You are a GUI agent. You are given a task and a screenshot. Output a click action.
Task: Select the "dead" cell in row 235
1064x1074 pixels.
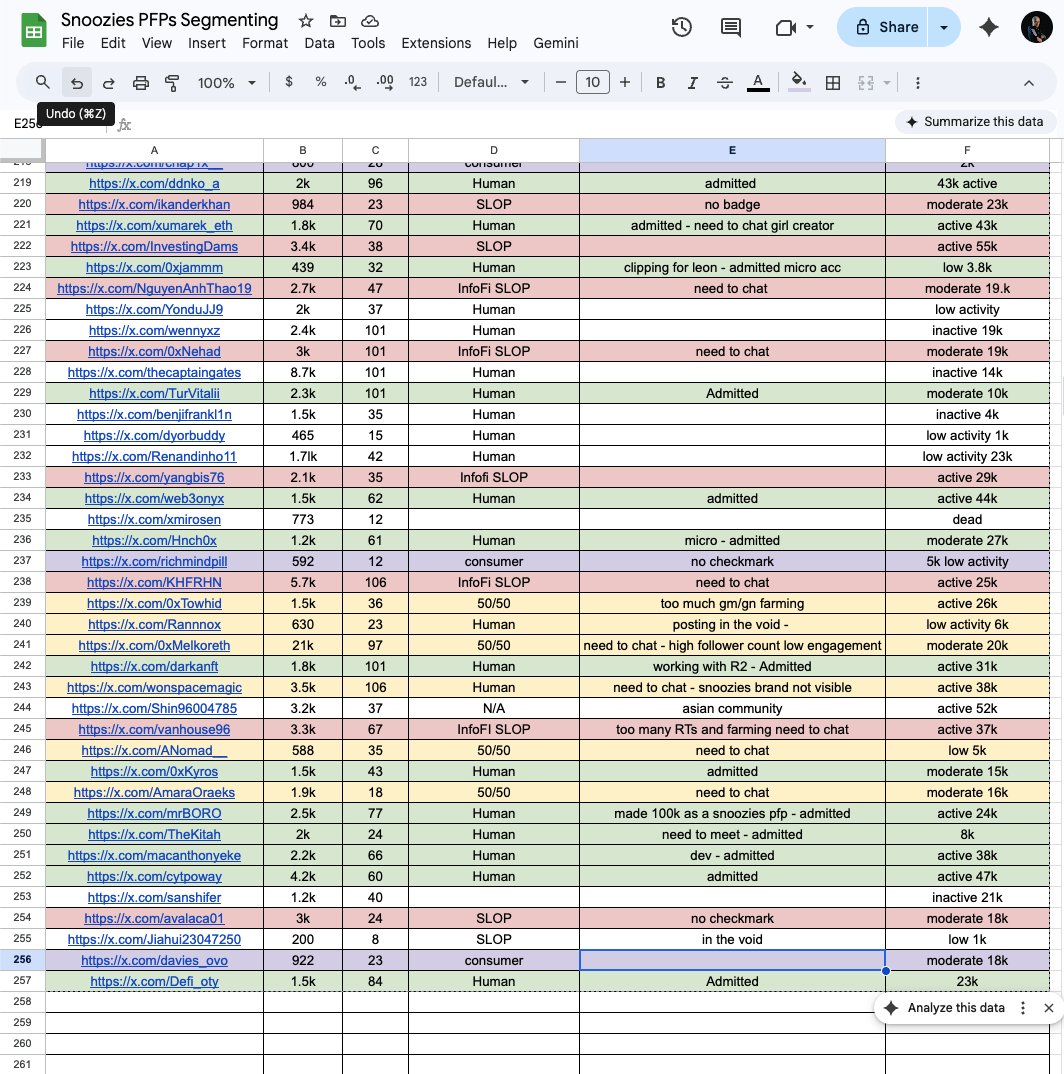tap(967, 519)
